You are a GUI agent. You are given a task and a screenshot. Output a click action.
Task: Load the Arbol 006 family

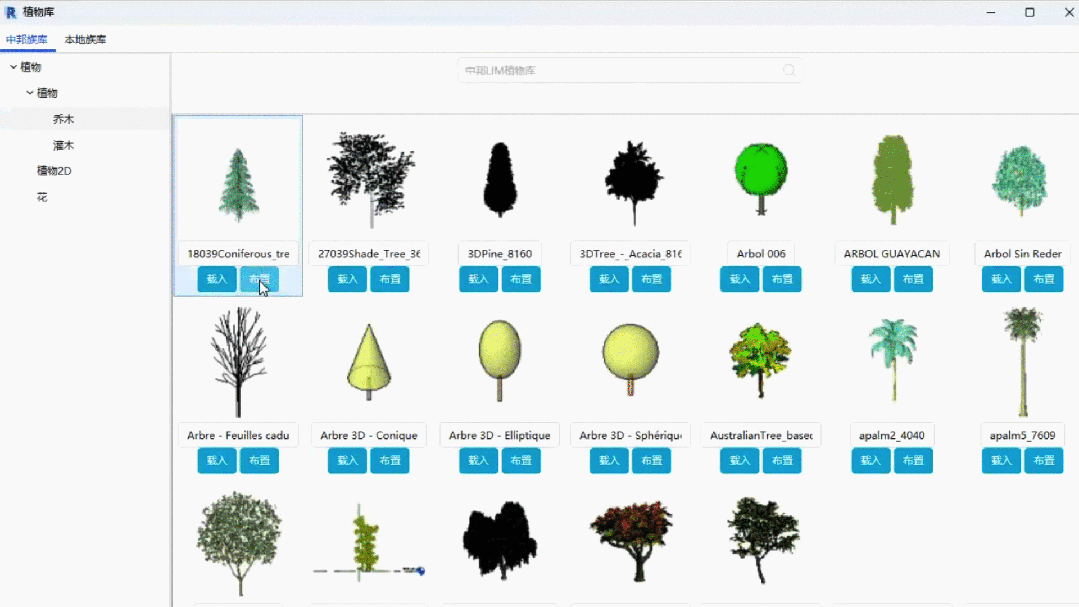740,279
